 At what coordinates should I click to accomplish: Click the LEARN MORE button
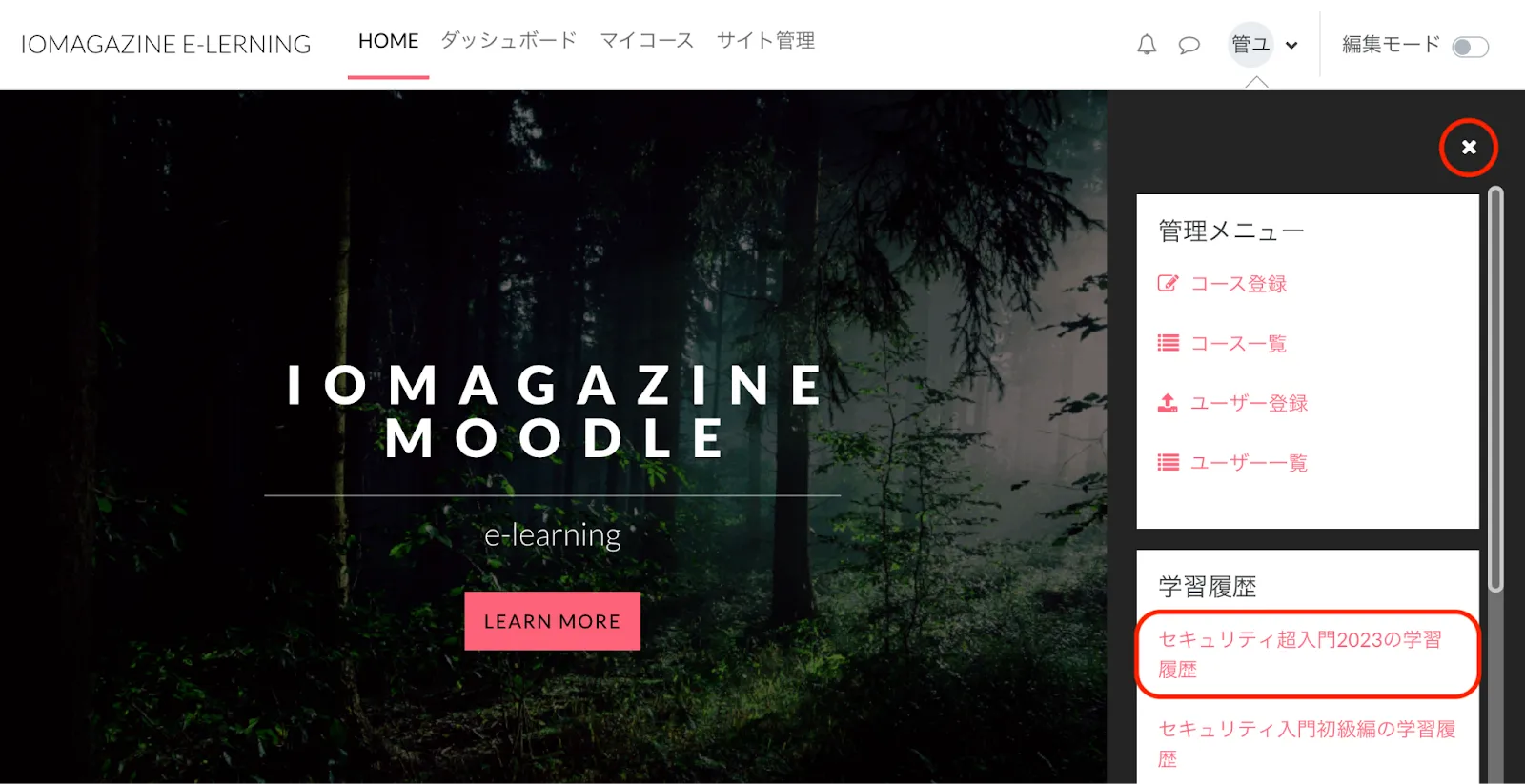(552, 621)
